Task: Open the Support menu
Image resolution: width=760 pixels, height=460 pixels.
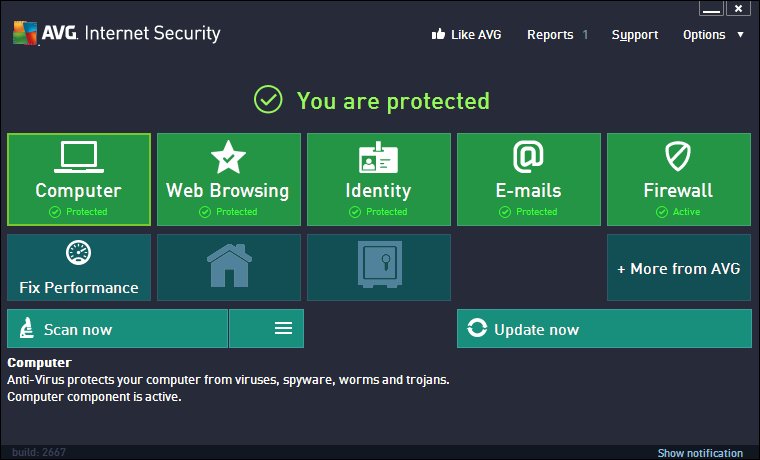Action: point(635,35)
